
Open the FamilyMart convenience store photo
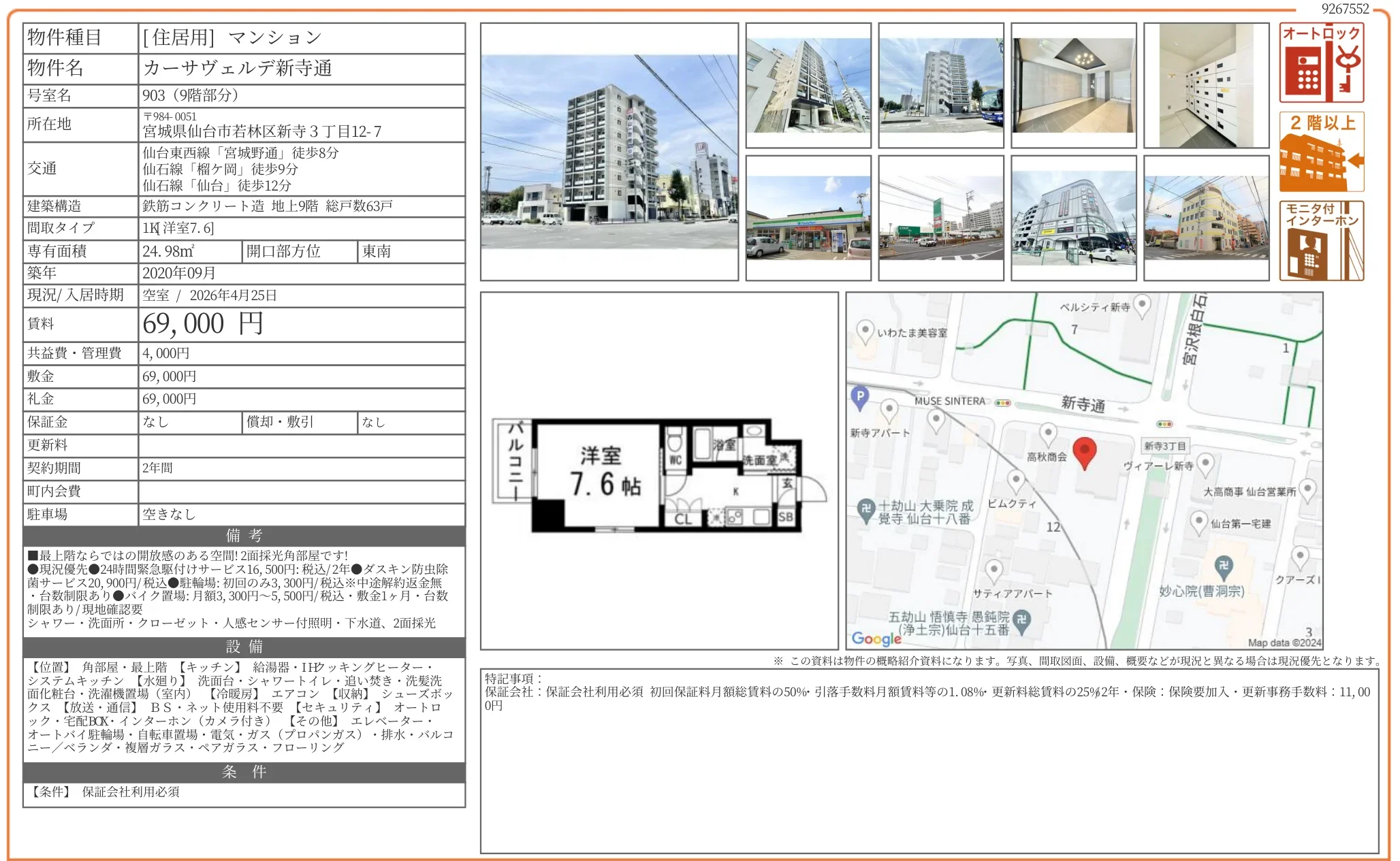[x=808, y=218]
